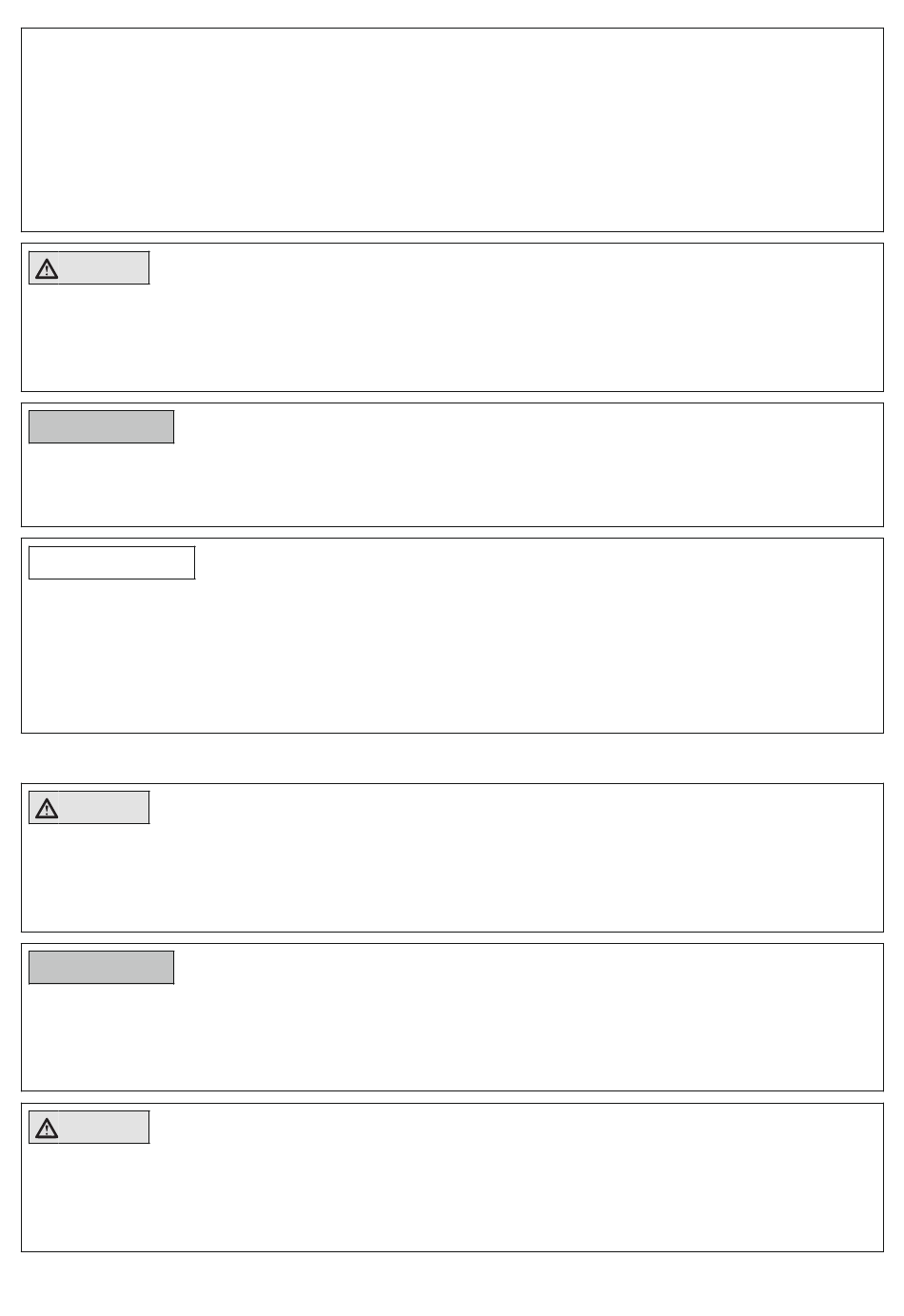Click the small white outlined label box
Image resolution: width=904 pixels, height=1316 pixels.
112,563
